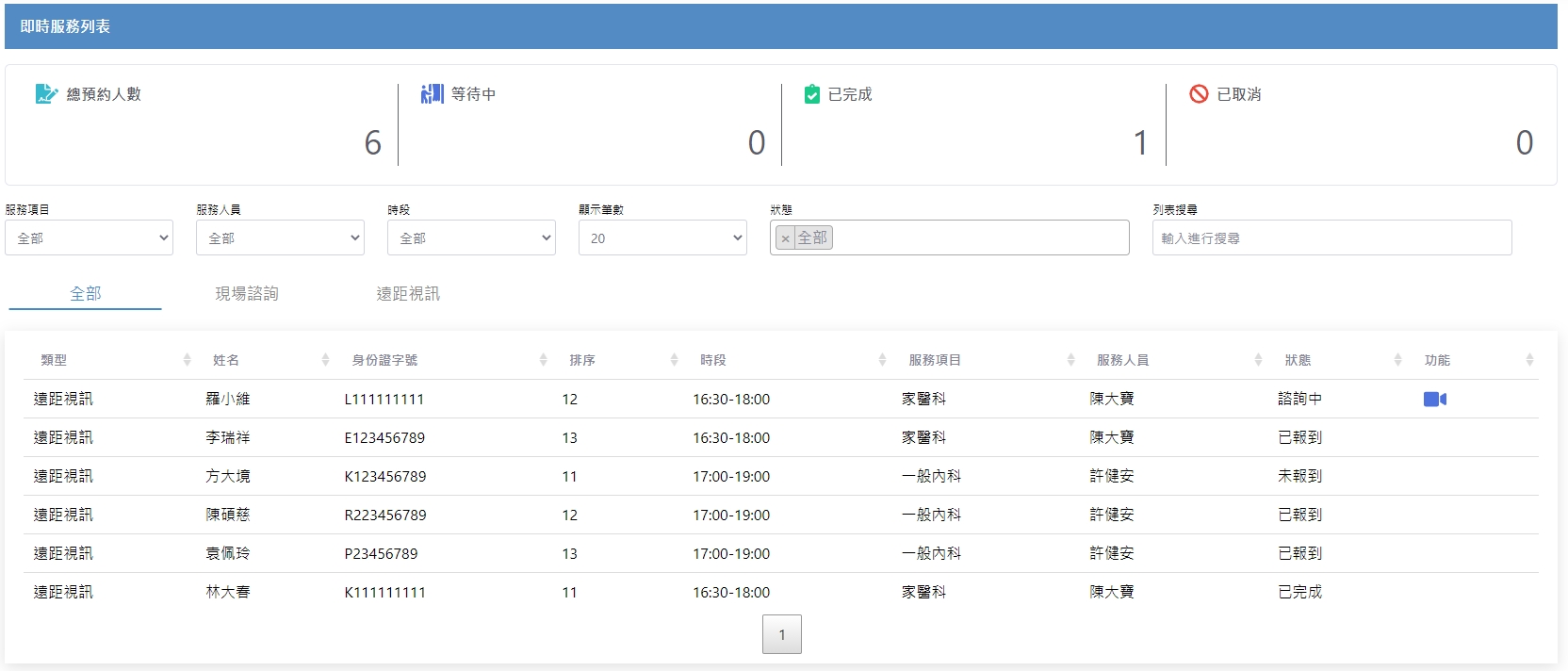Click the completed count 1
The width and height of the screenshot is (1568, 671).
1141,143
